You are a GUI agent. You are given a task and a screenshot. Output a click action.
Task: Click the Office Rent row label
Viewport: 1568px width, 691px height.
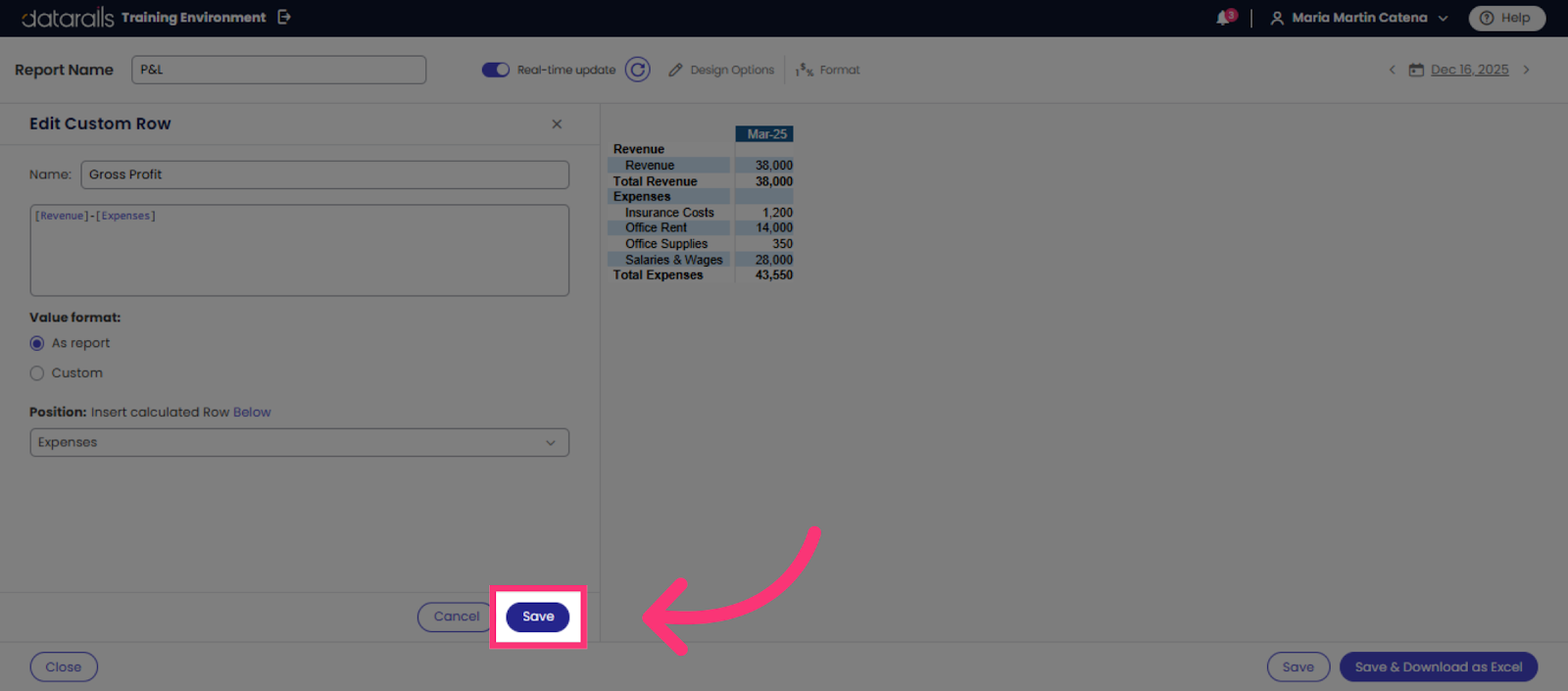coord(656,227)
